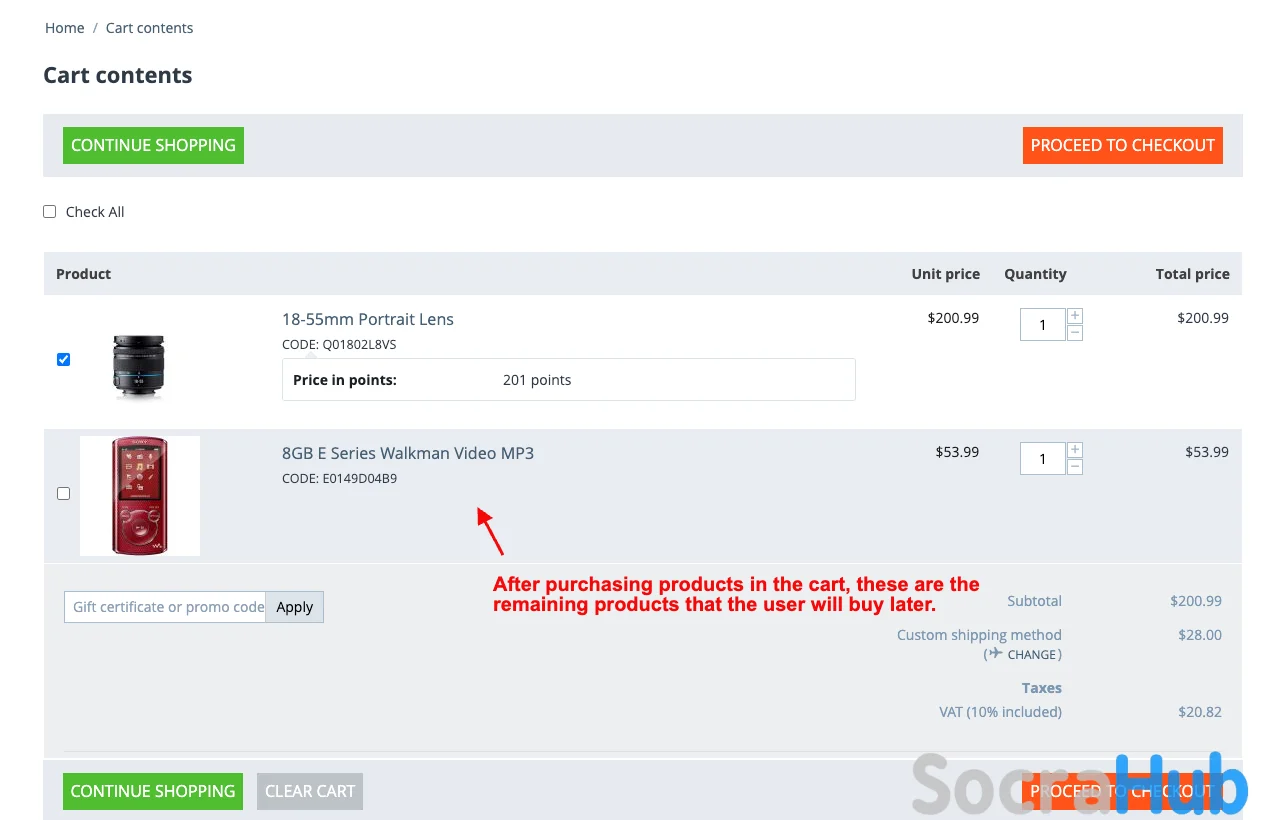Uncheck the 18-55mm Portrait Lens checkbox

[x=63, y=360]
